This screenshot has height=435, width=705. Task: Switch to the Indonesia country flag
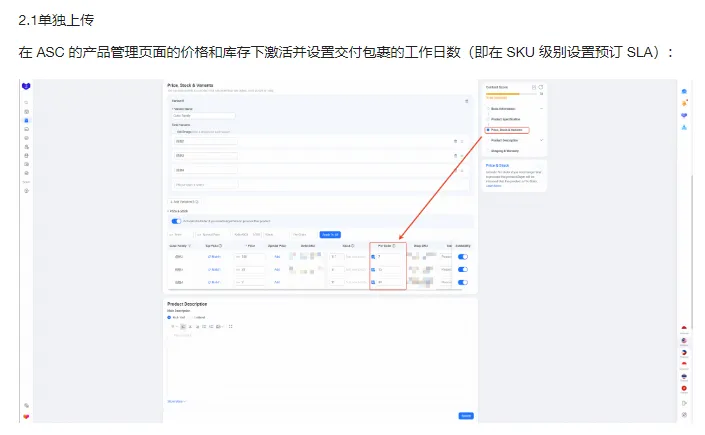tap(684, 328)
